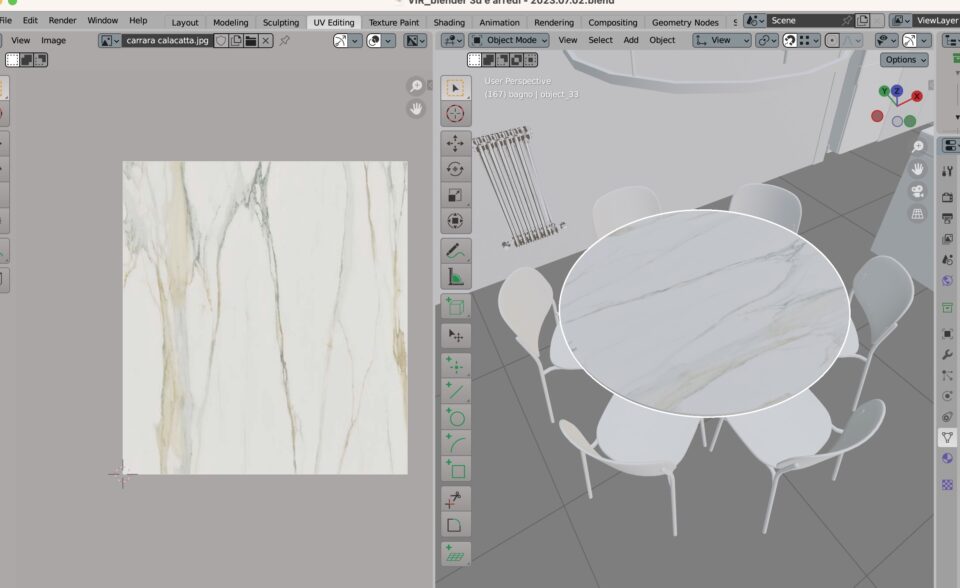Unlink the carrara calacatta.jpg image

pos(266,41)
